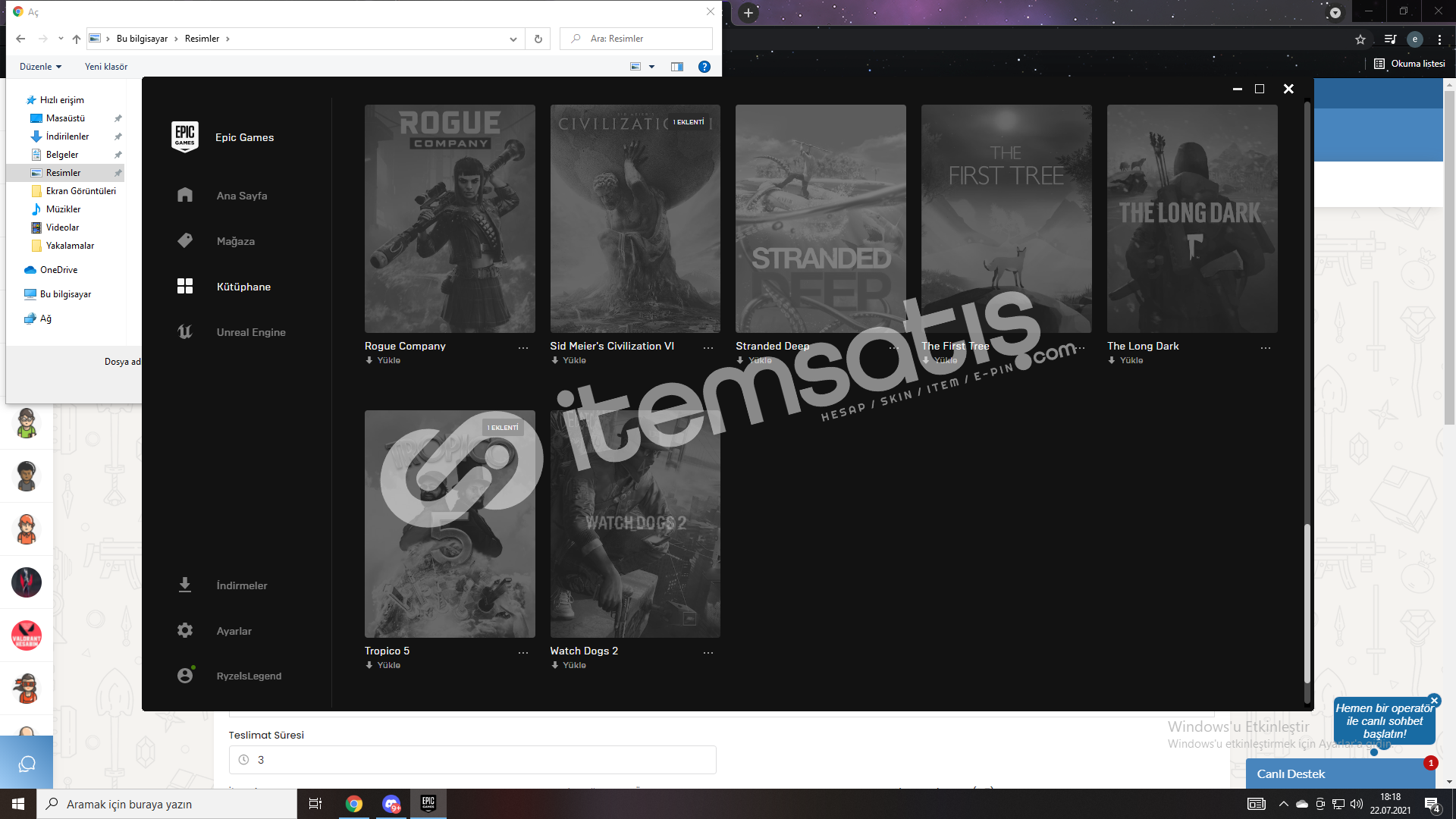Open İndirmeler downloads arrow icon
Screen dimensions: 1456x819
tap(185, 585)
